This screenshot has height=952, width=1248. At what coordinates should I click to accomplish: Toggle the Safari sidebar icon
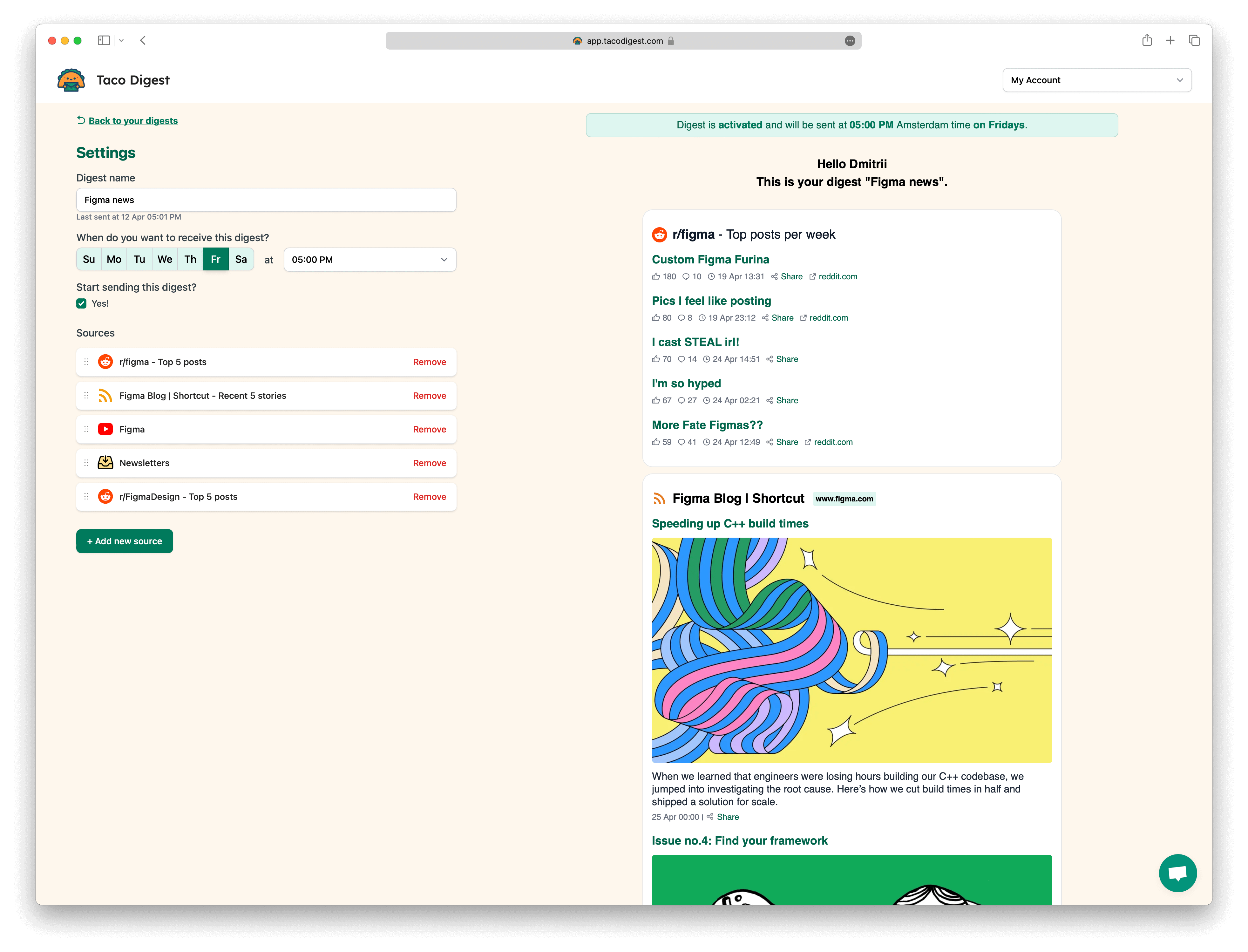(x=104, y=40)
